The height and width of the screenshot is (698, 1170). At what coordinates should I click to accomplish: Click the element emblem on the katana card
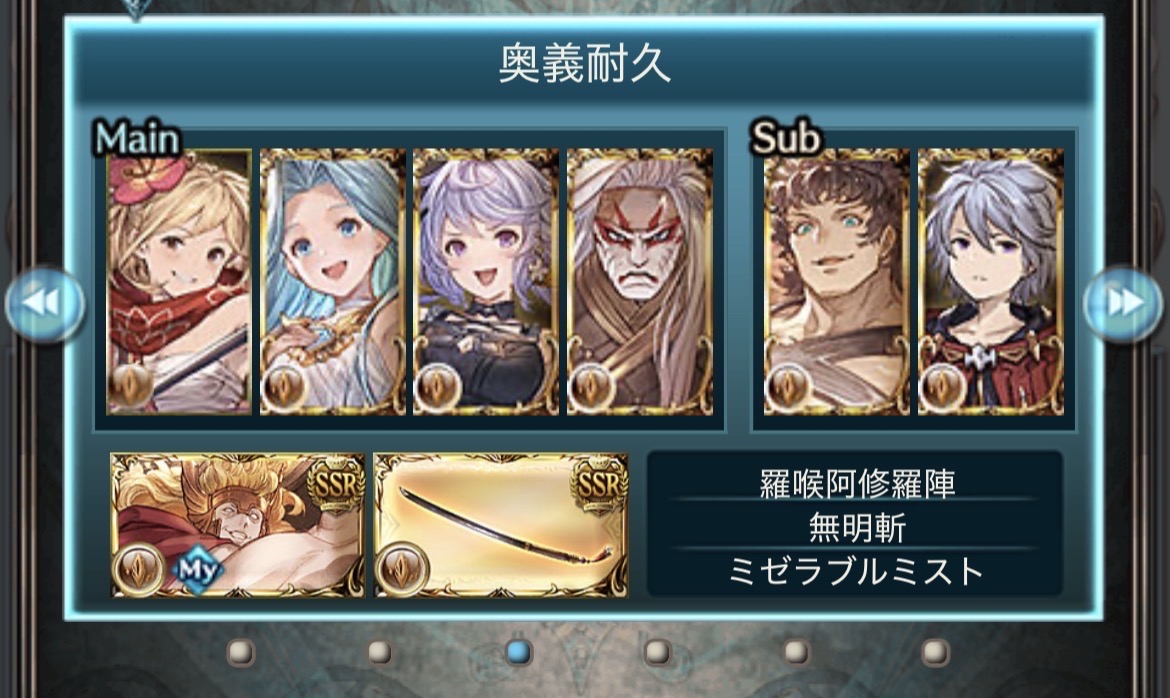point(401,568)
